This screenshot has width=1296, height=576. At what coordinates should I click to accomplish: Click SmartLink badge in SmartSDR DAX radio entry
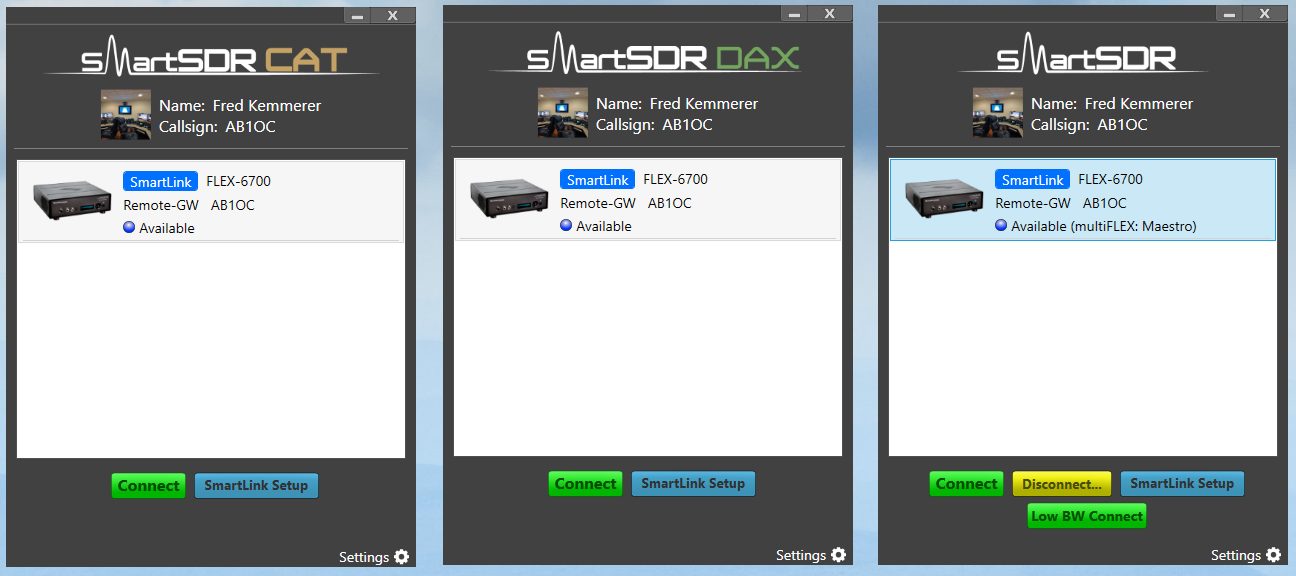pos(597,180)
